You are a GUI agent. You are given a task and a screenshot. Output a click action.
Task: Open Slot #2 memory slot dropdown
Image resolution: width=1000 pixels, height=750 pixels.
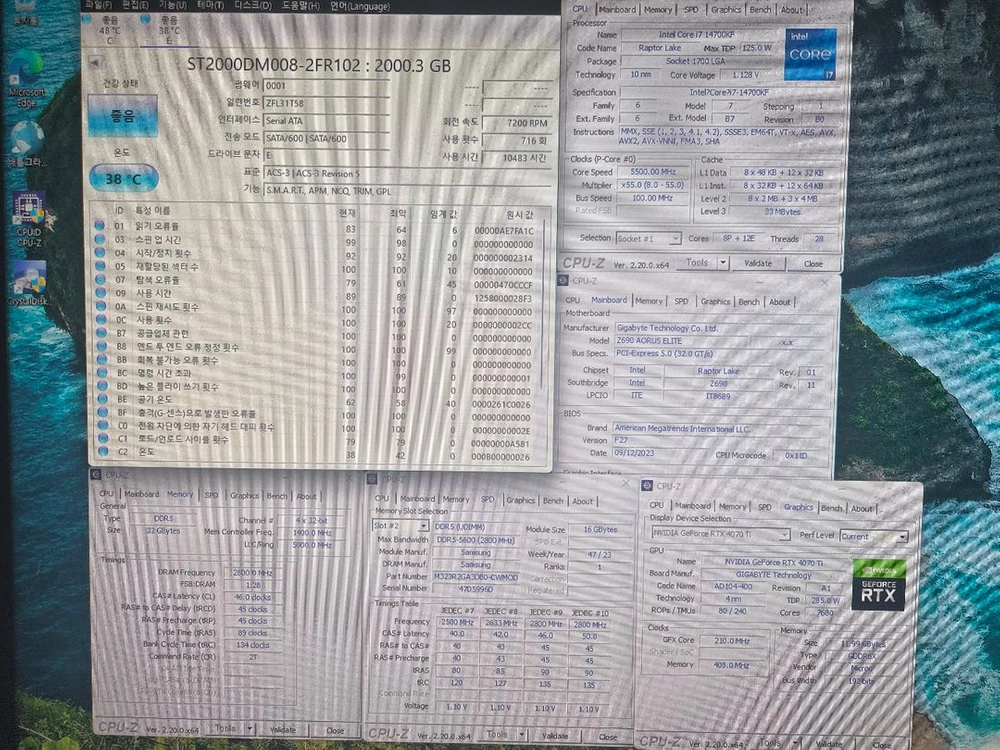click(x=400, y=526)
